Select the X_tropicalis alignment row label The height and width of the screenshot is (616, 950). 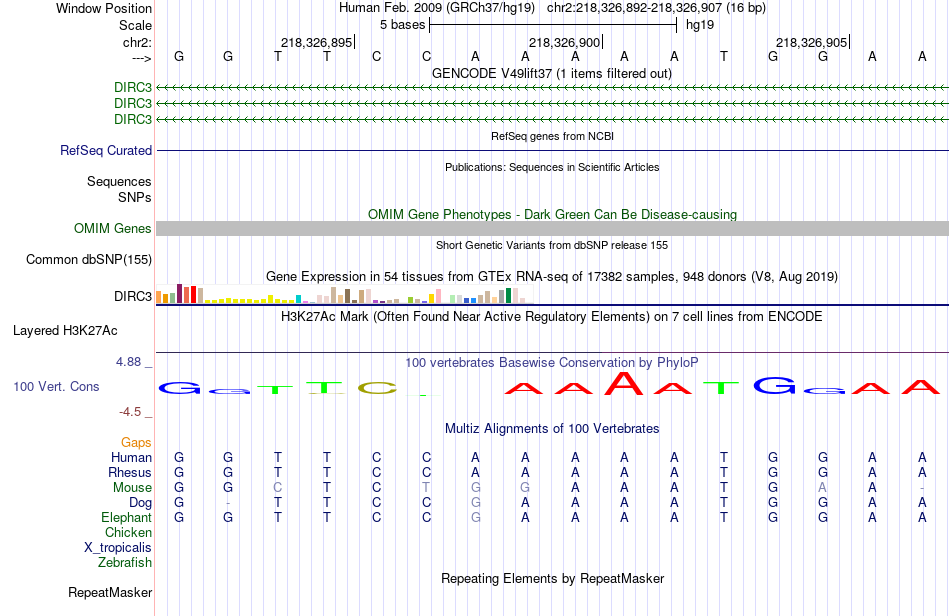tap(118, 548)
